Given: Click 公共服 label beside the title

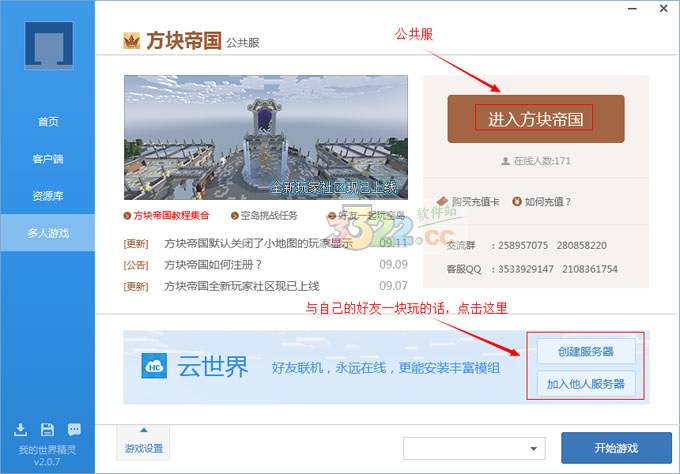Looking at the screenshot, I should point(242,43).
